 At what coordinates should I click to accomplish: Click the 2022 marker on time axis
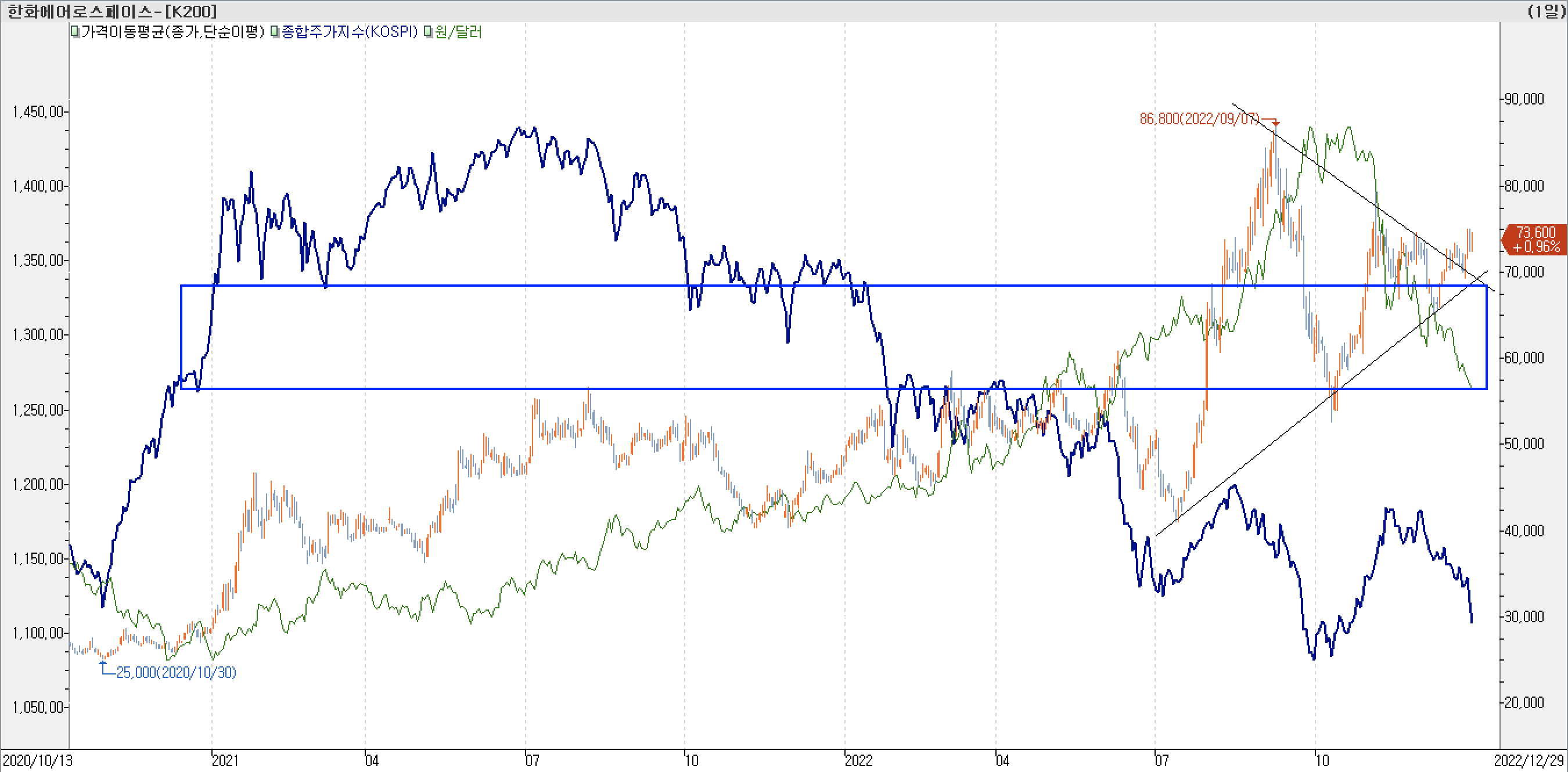pyautogui.click(x=859, y=760)
